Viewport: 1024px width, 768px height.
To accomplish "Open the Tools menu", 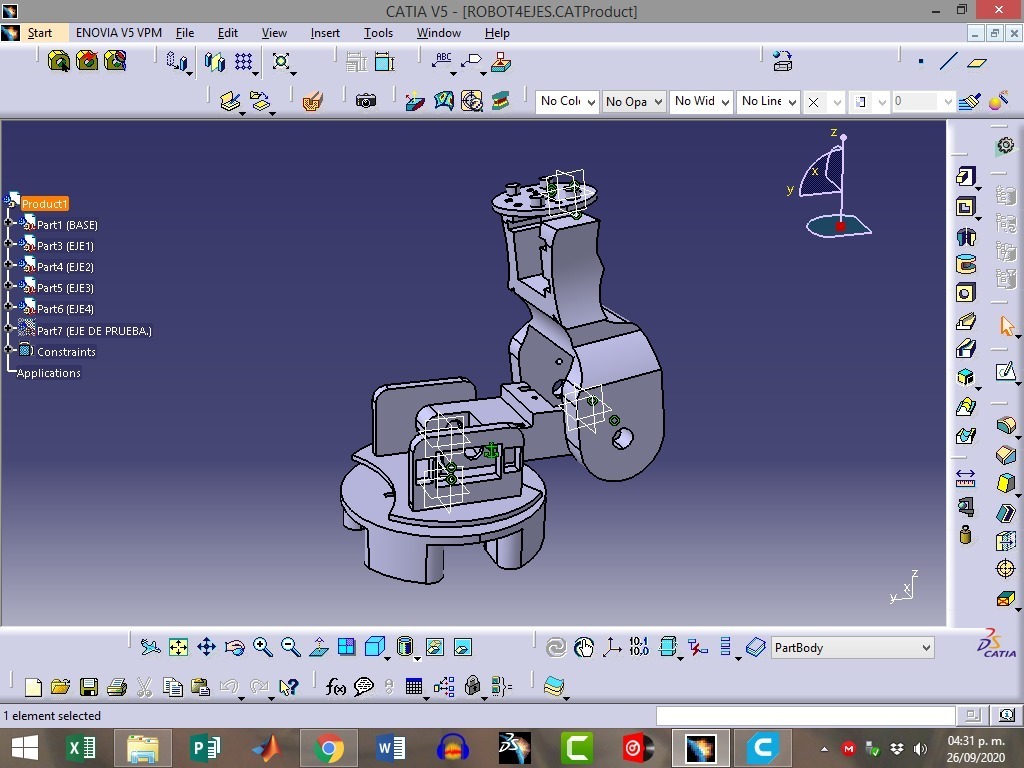I will (x=378, y=33).
